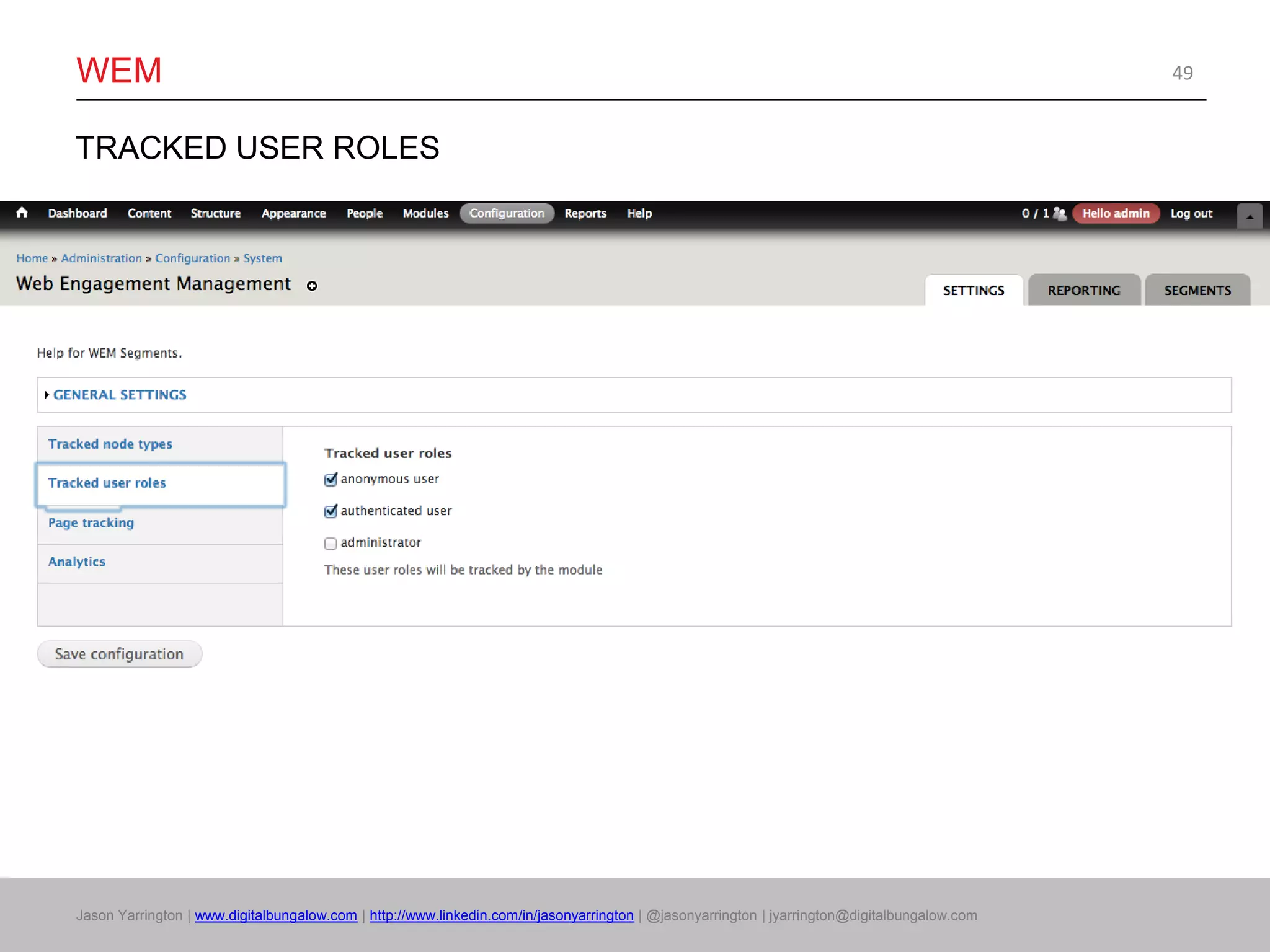Open the Tracked node types vertical tab
This screenshot has width=1270, height=952.
tap(110, 444)
